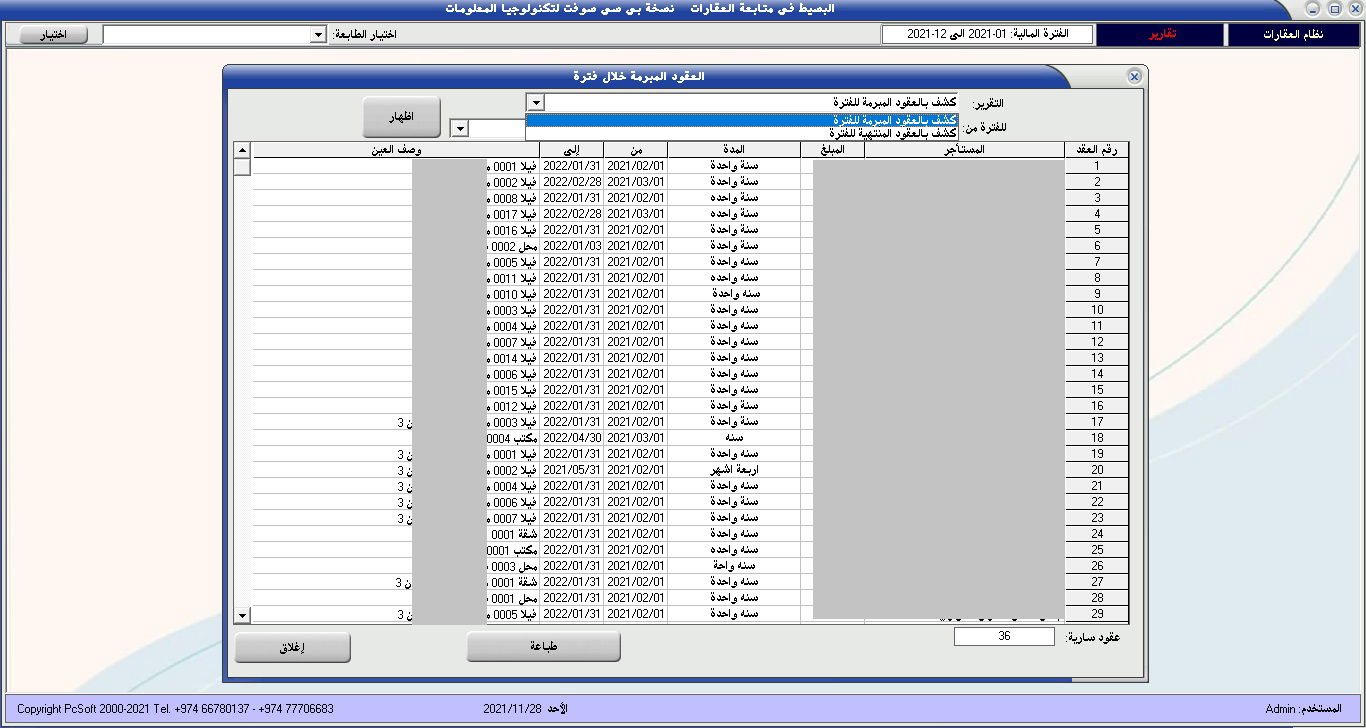Click the اختيار button beside printer list
Image resolution: width=1366 pixels, height=728 pixels.
(52, 35)
